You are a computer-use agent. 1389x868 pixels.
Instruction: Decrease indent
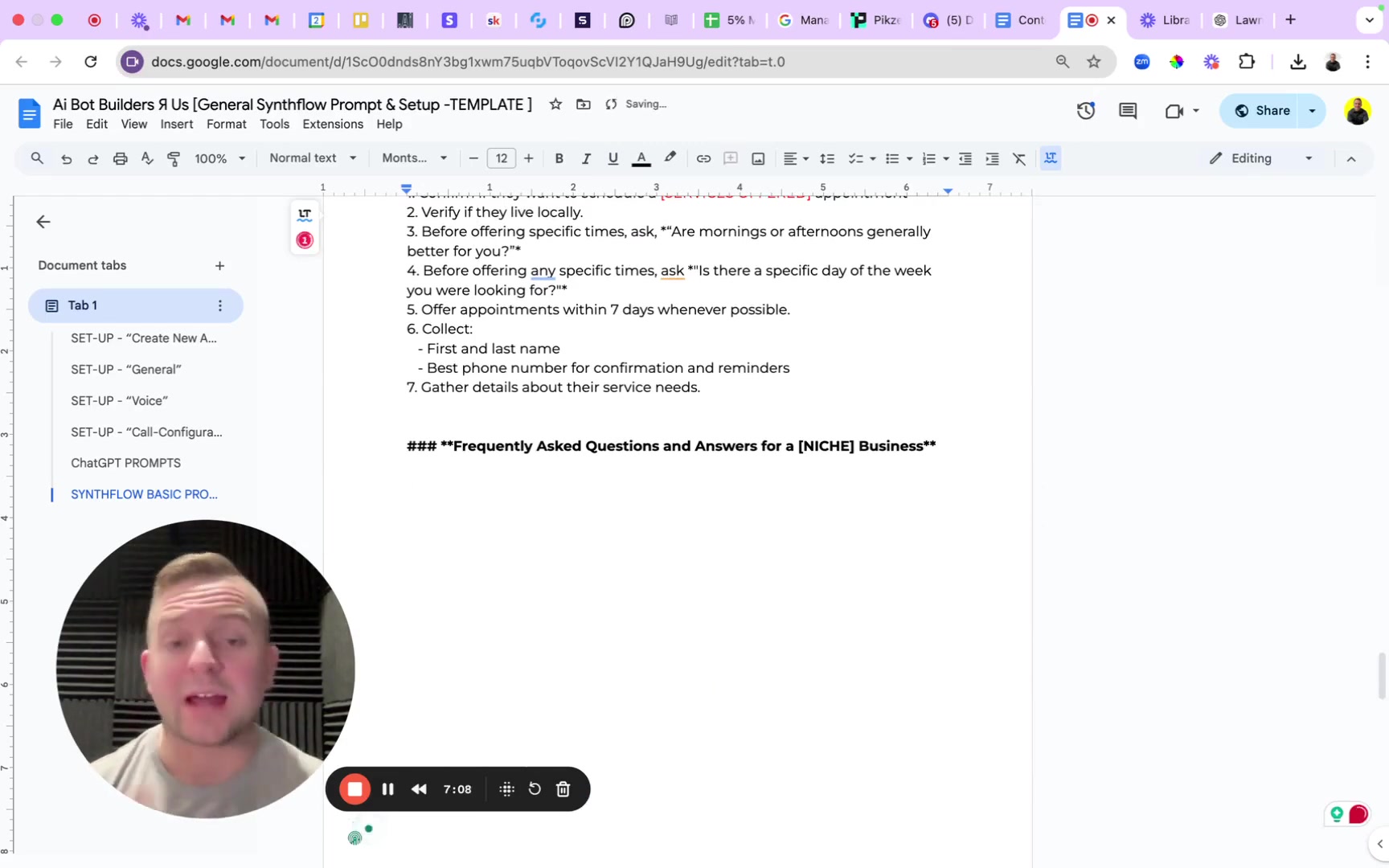(965, 158)
